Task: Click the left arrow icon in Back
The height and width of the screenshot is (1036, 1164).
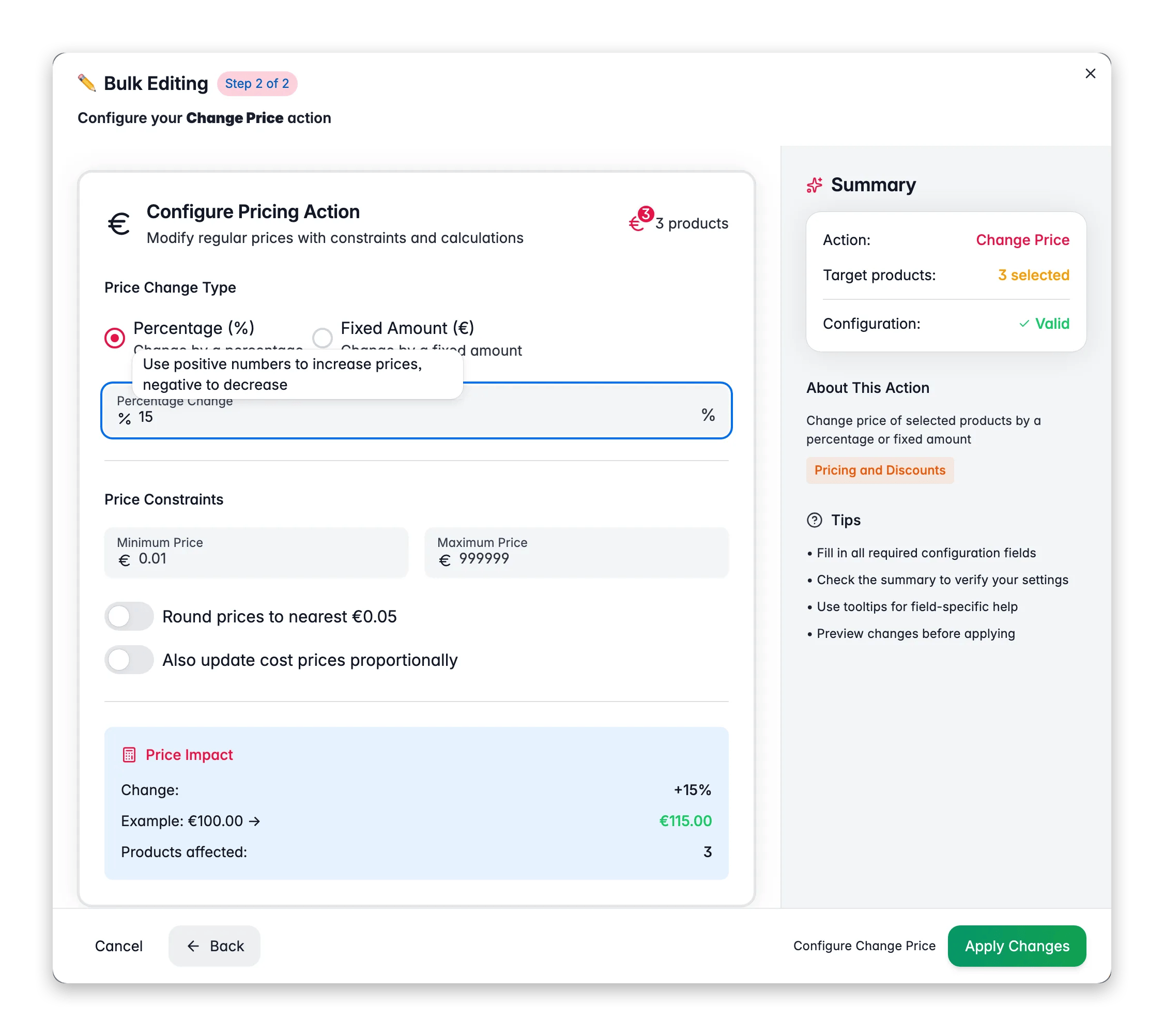Action: pos(193,946)
